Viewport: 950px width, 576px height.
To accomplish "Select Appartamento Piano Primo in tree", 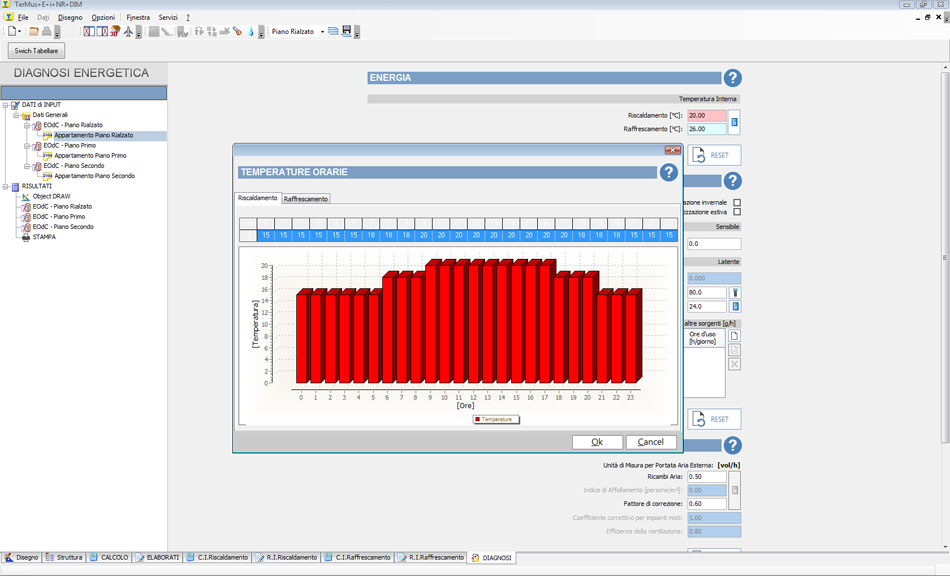I will coord(90,156).
